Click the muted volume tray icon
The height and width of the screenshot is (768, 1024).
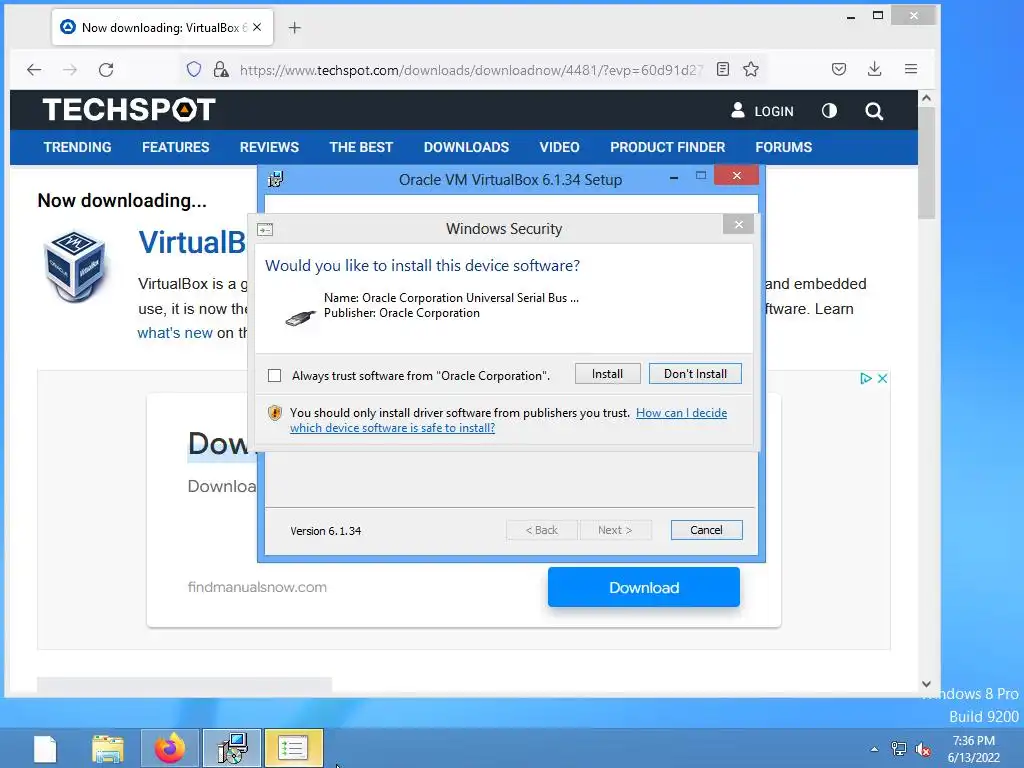[923, 749]
